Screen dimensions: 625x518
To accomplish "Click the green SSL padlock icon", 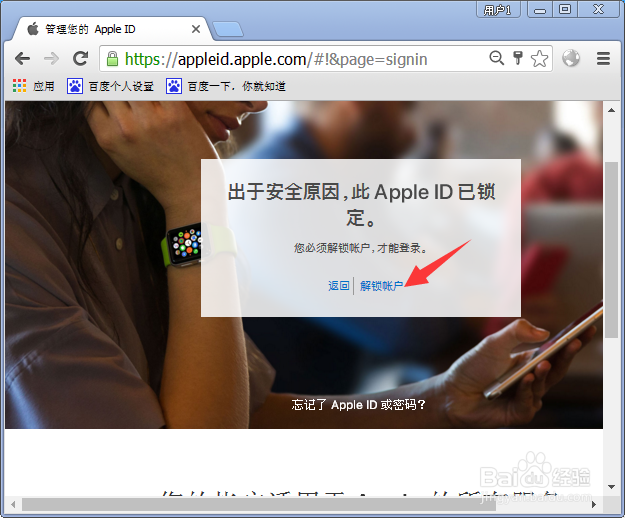I will pyautogui.click(x=112, y=59).
